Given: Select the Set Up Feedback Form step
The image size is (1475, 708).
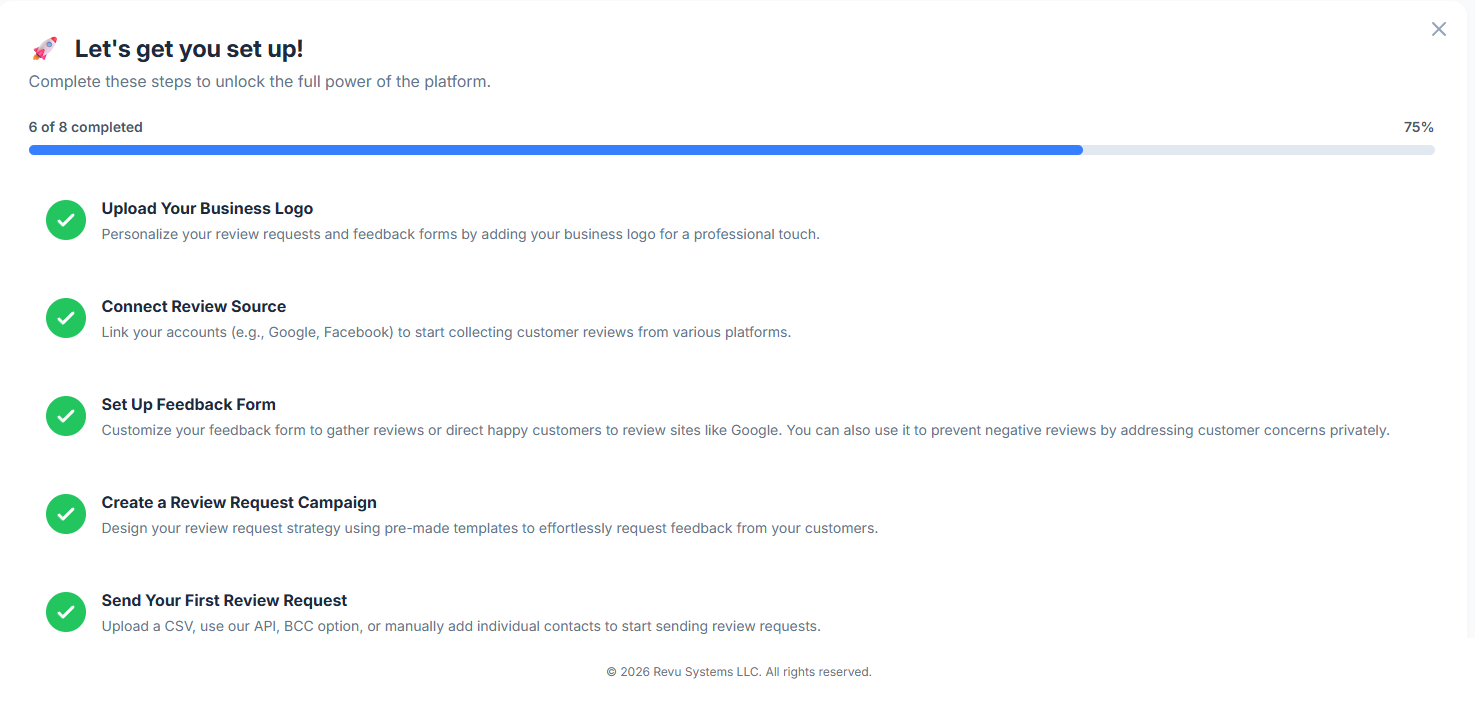Looking at the screenshot, I should [x=188, y=405].
